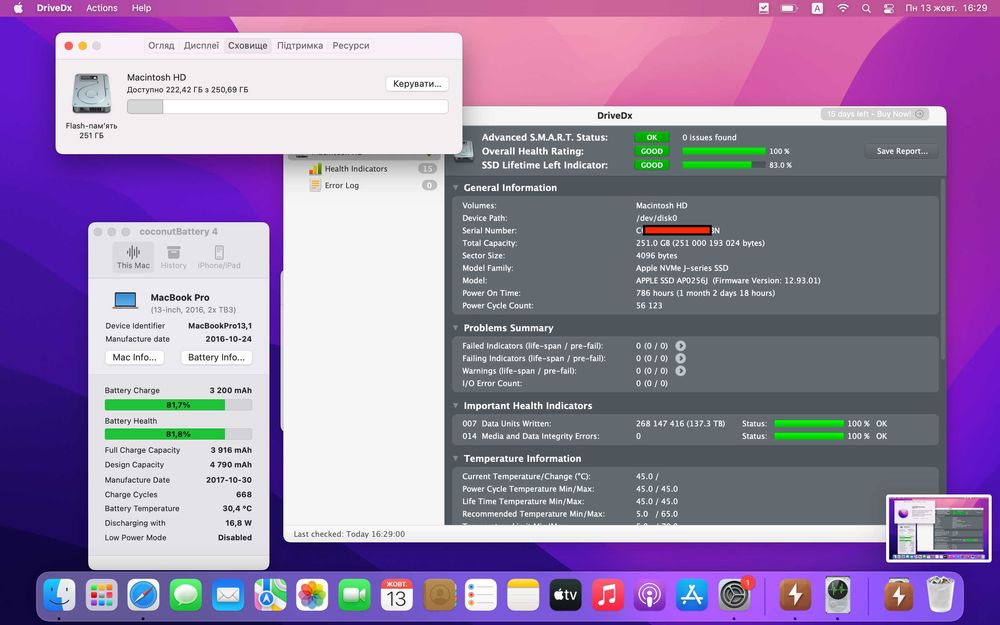Screen dimensions: 1000x625
Task: Click the Health Indicators bar-chart icon
Action: [x=315, y=169]
